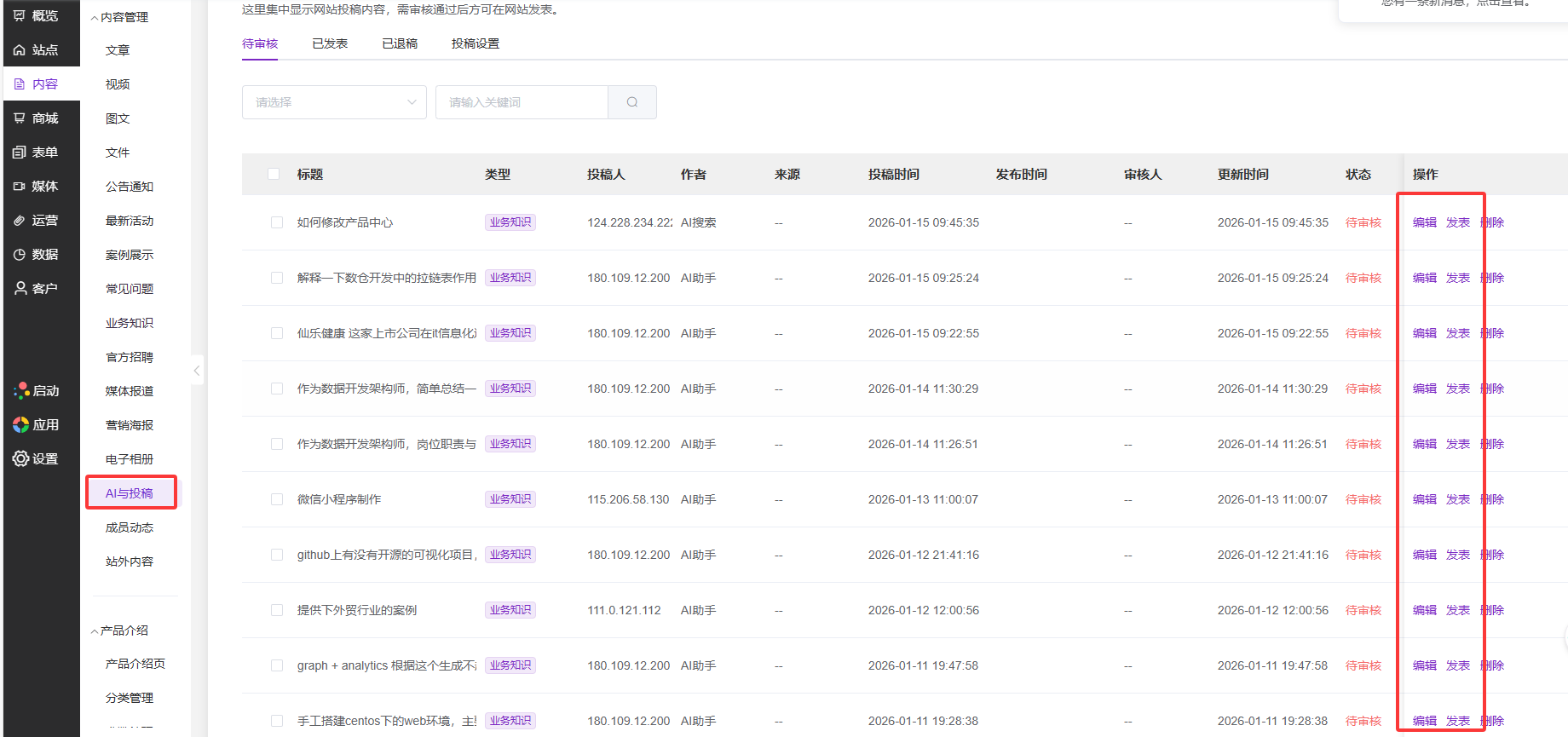The image size is (1568, 737).
Task: Switch to the 已发表 tab
Action: click(x=330, y=43)
